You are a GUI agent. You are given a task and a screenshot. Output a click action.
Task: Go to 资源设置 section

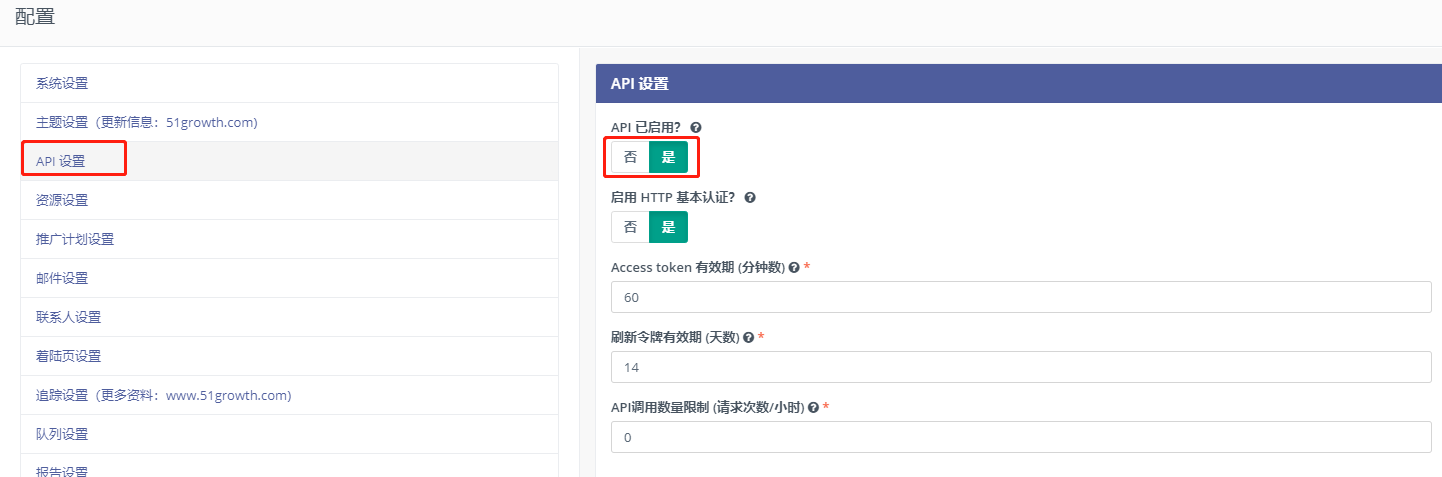62,200
